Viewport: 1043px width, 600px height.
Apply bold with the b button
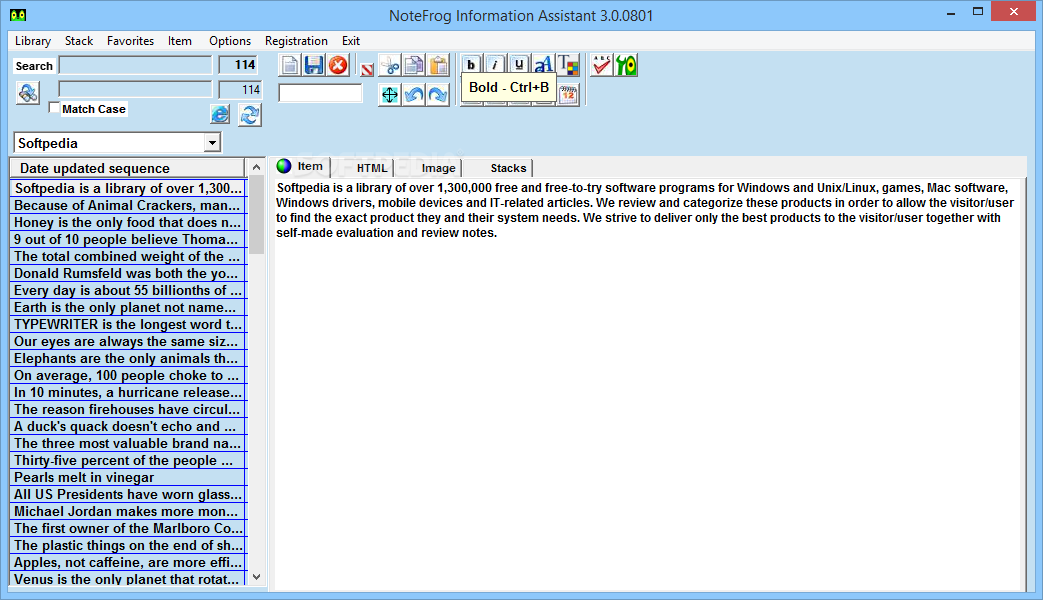click(x=472, y=64)
